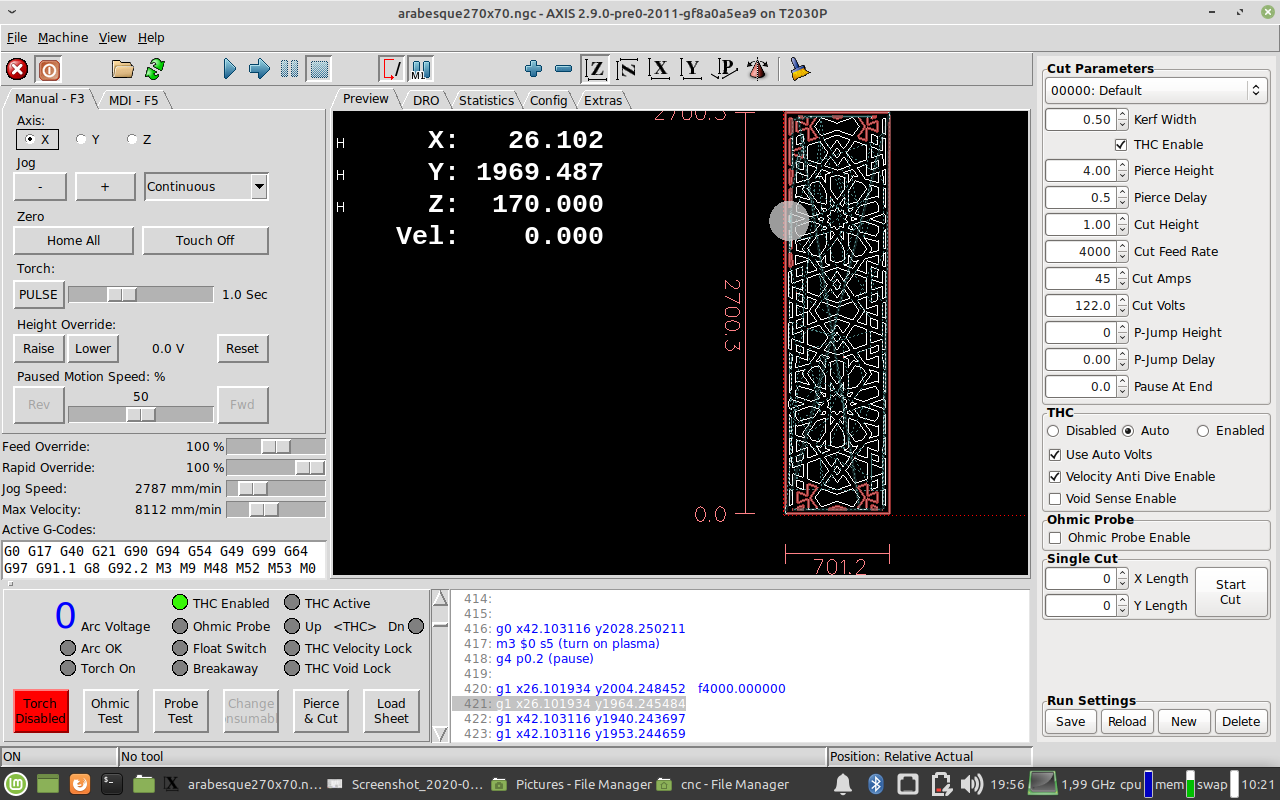1280x800 pixels.
Task: Enable the Ohmic Probe Enable checkbox
Action: (1054, 538)
